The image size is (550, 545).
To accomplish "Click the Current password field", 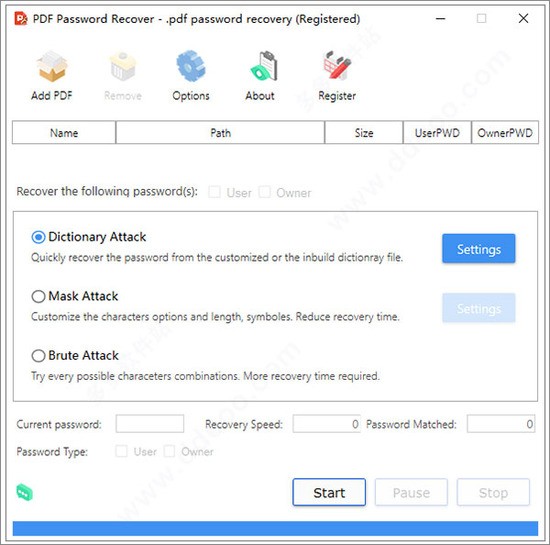I will tap(150, 424).
